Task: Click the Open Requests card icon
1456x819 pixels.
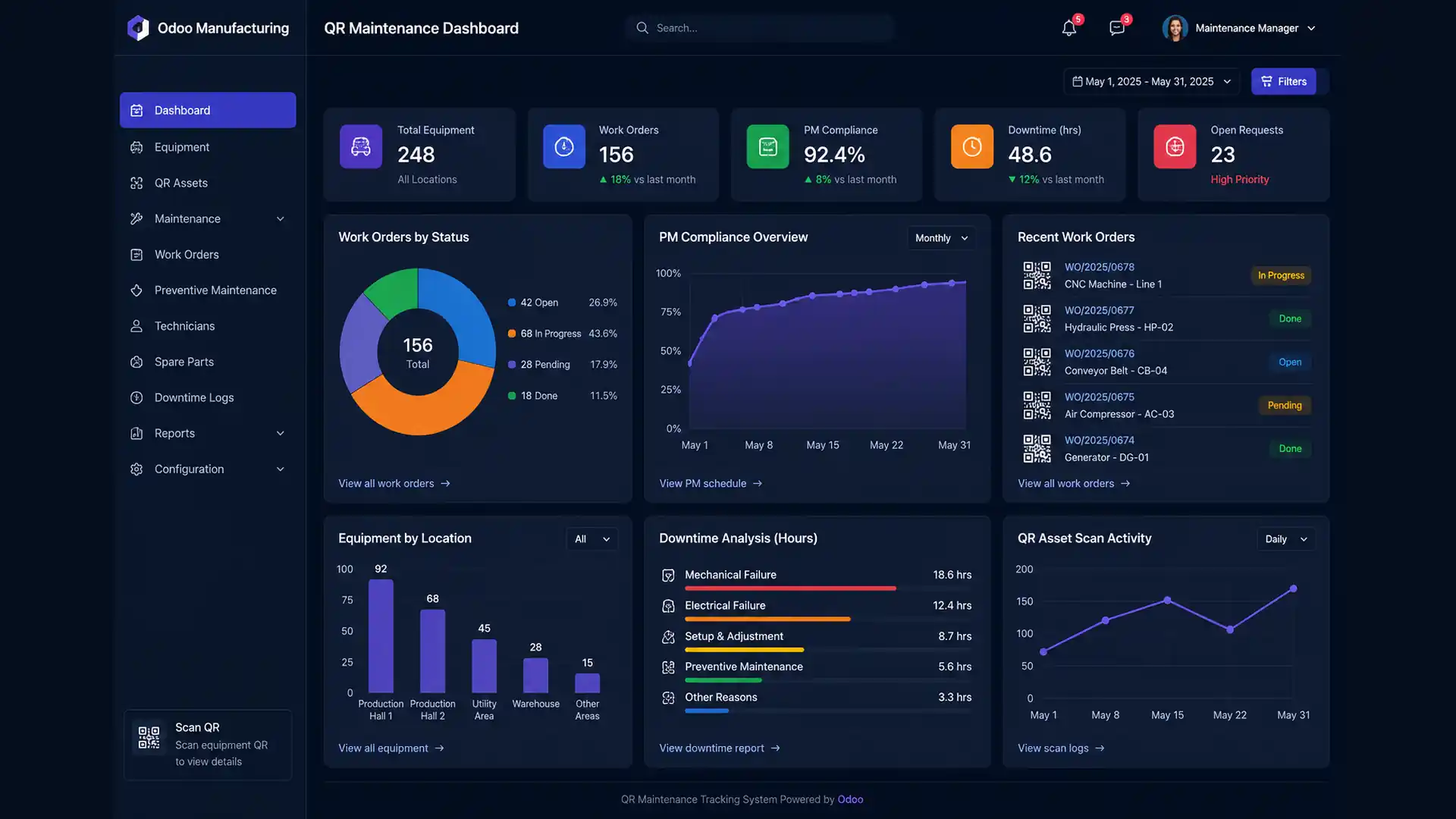Action: coord(1175,146)
